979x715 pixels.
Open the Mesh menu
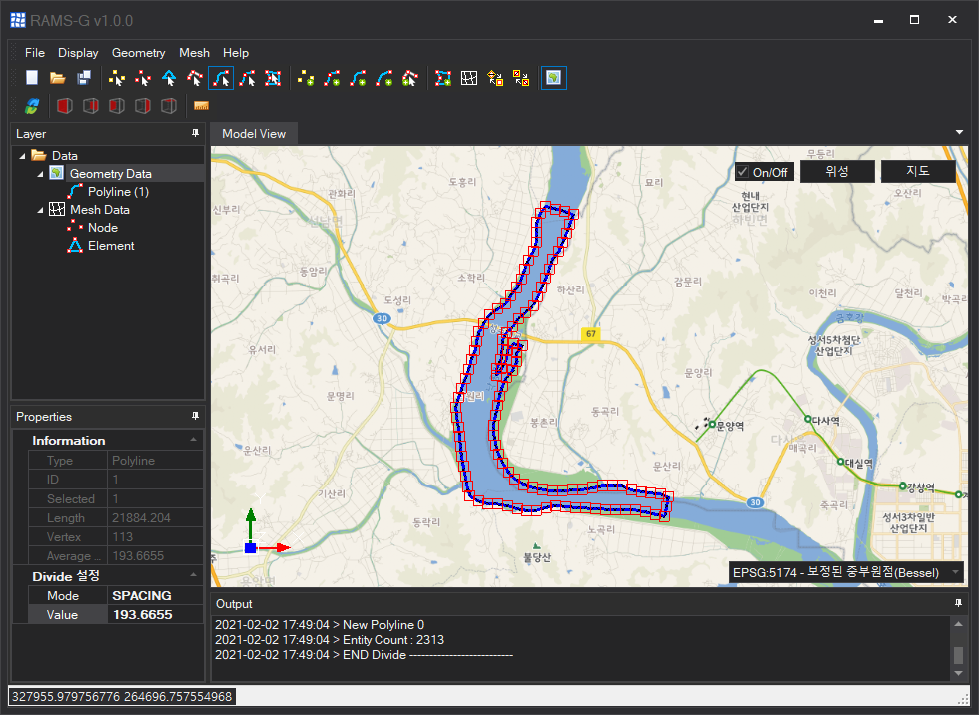click(x=194, y=53)
